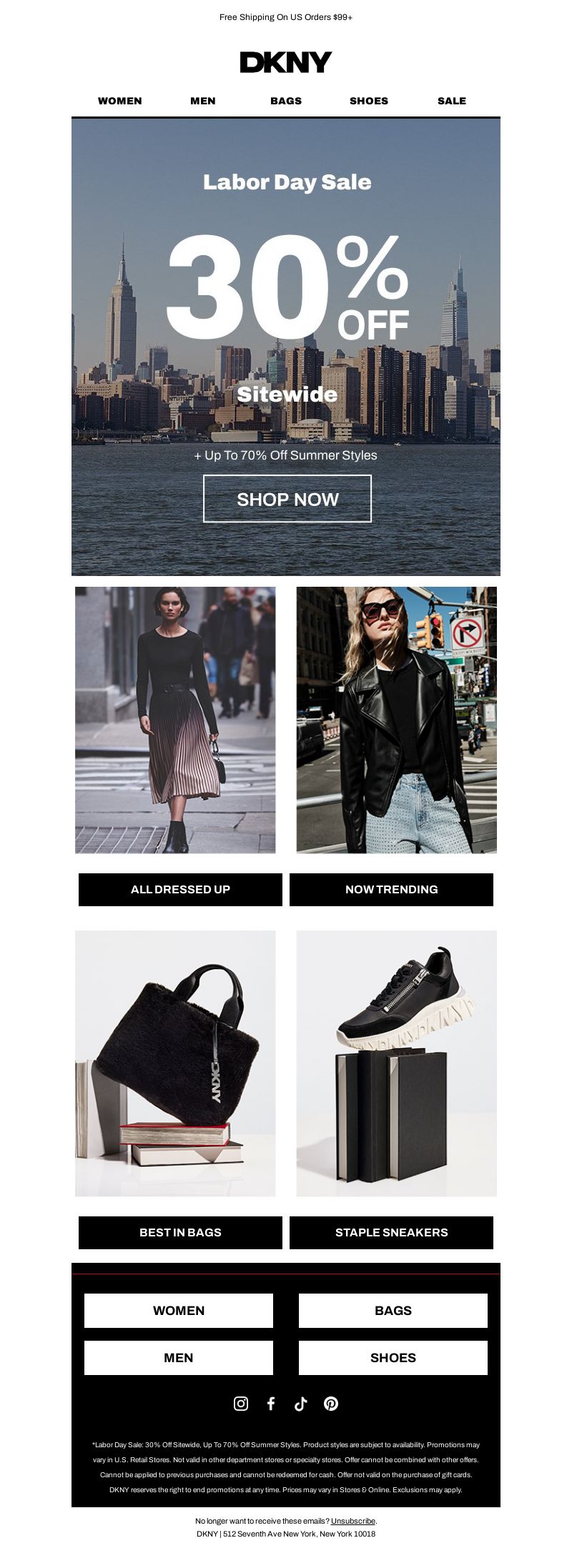Screen dimensions: 572x1568
Task: Click white WOMEN footer button
Action: point(179,1310)
